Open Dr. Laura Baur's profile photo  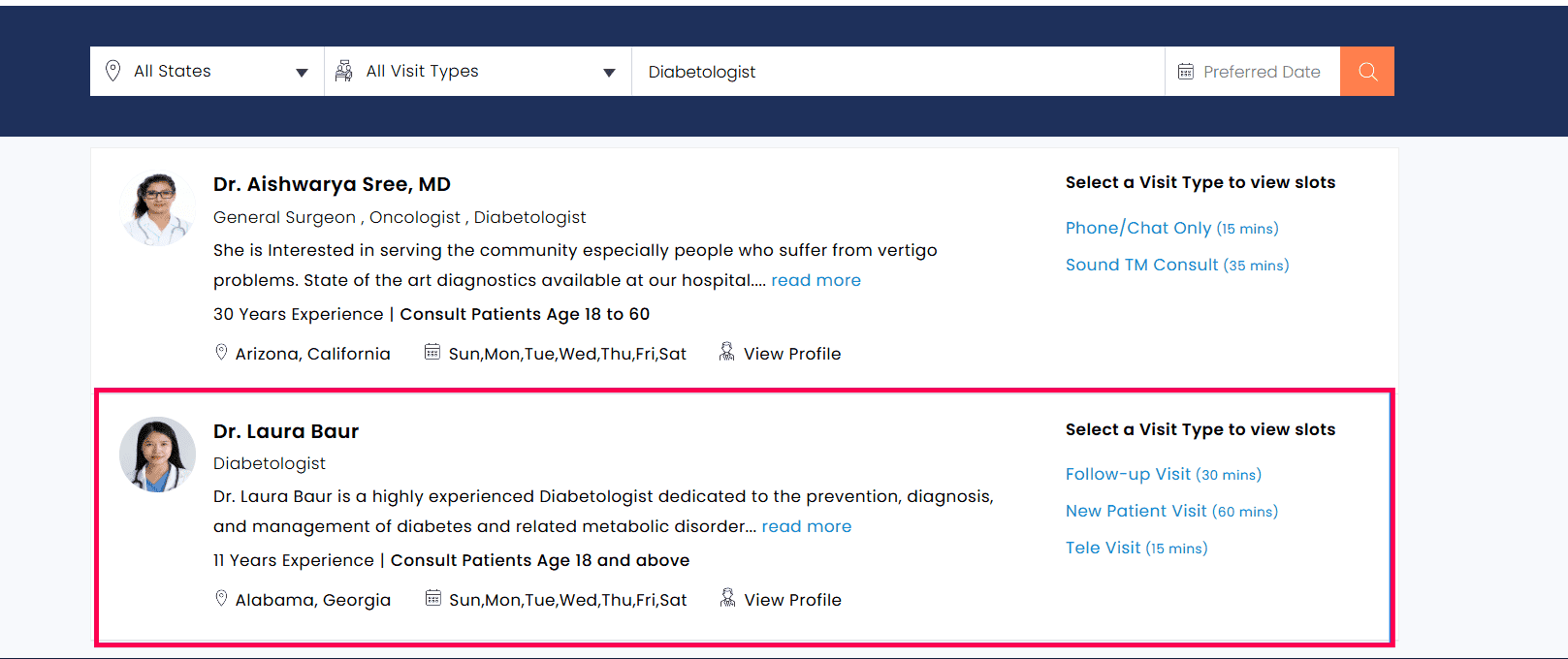157,455
